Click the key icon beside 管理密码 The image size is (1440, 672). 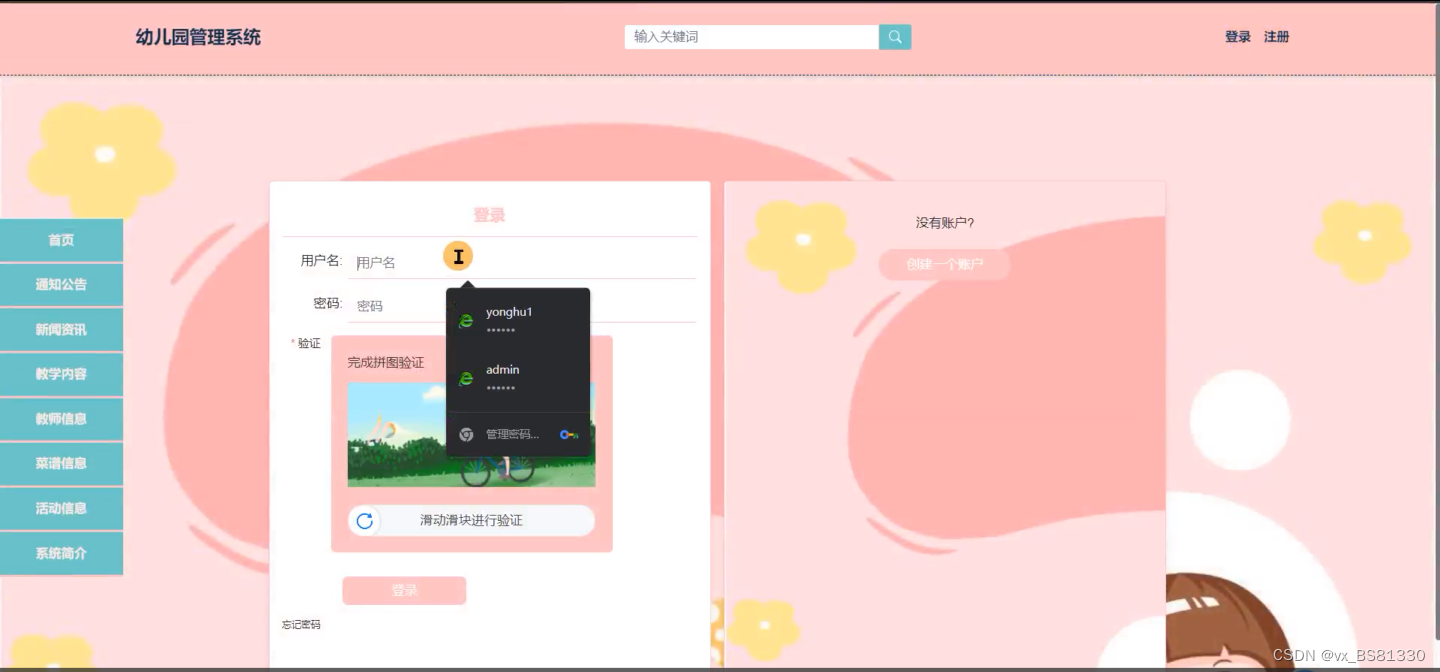[x=569, y=434]
